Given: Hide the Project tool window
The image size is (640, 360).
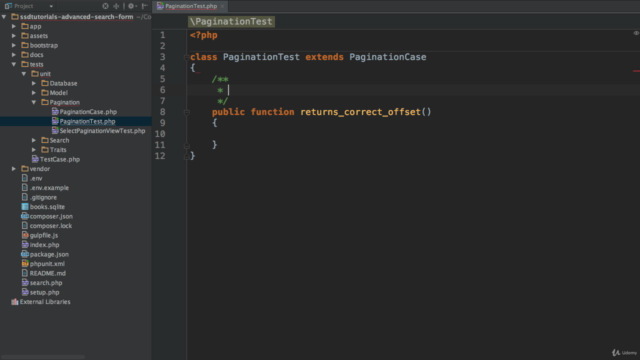Looking at the screenshot, I should [x=144, y=6].
